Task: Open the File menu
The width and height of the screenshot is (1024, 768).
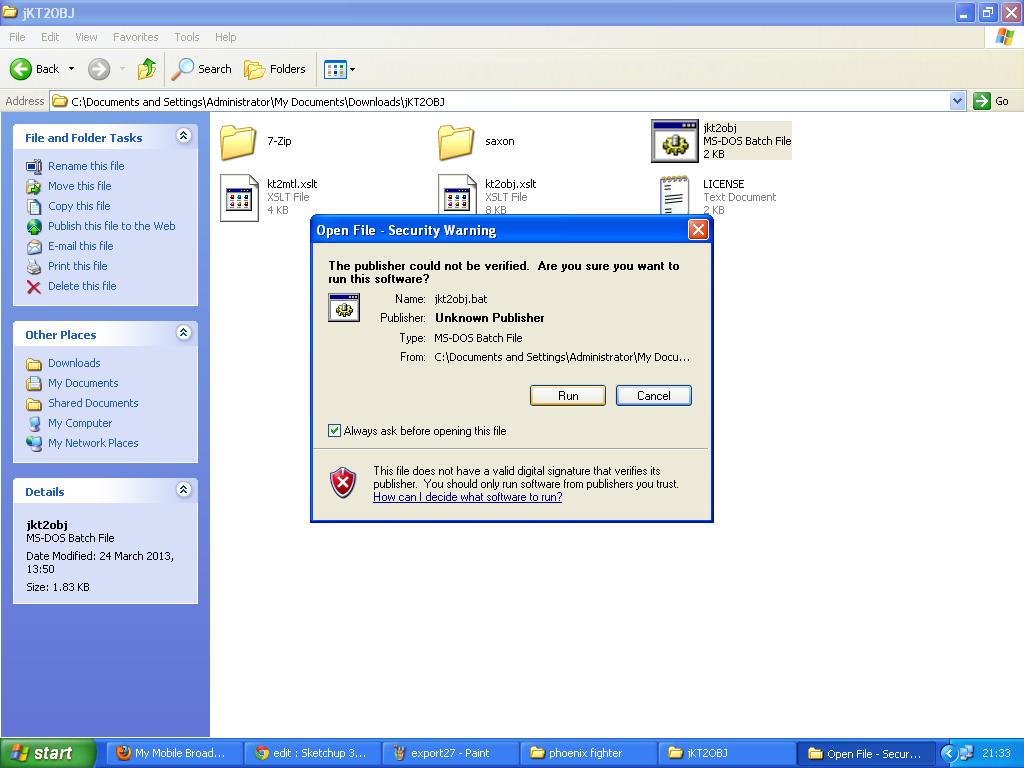Action: pos(17,37)
